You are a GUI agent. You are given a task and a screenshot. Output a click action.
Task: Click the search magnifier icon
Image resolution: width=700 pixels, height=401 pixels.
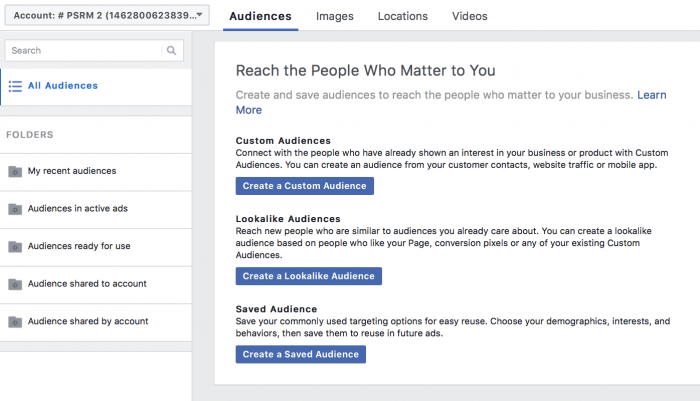tap(172, 50)
